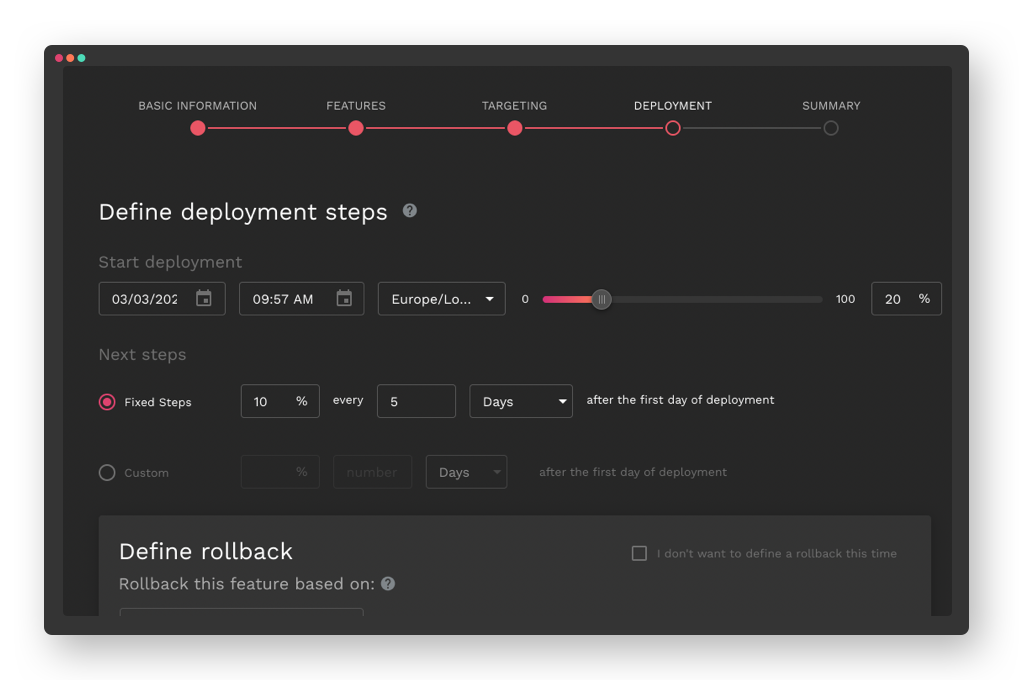
Task: Click the field below Rollback this feature
Action: (x=242, y=611)
